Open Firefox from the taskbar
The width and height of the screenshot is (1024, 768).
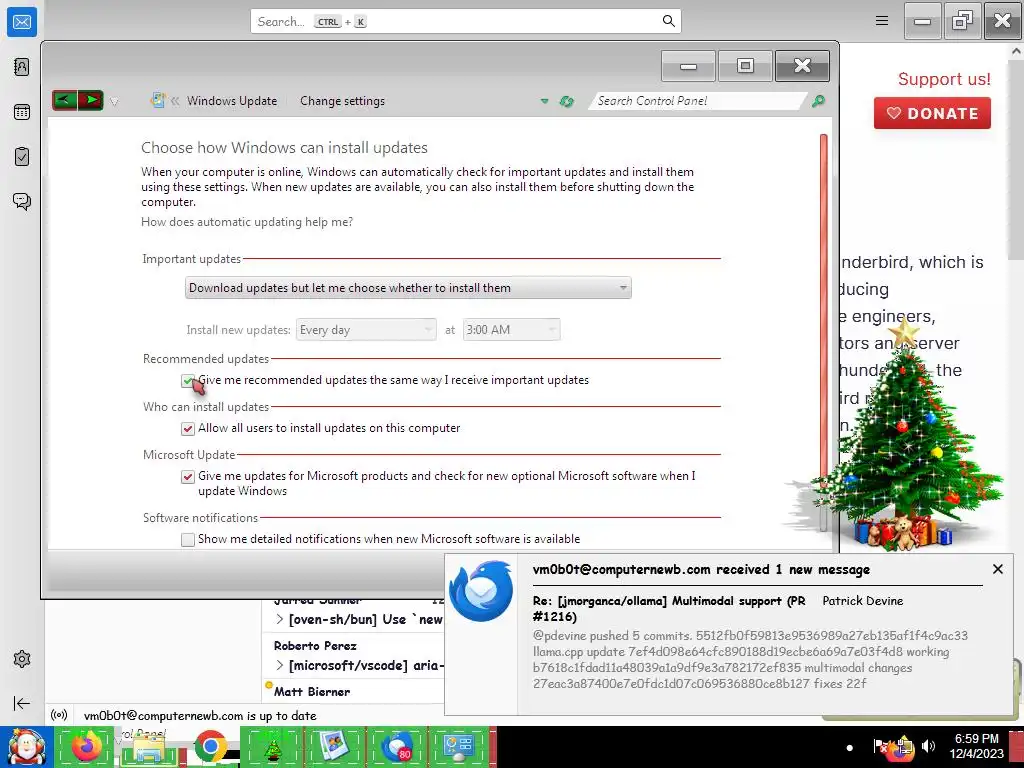[86, 746]
